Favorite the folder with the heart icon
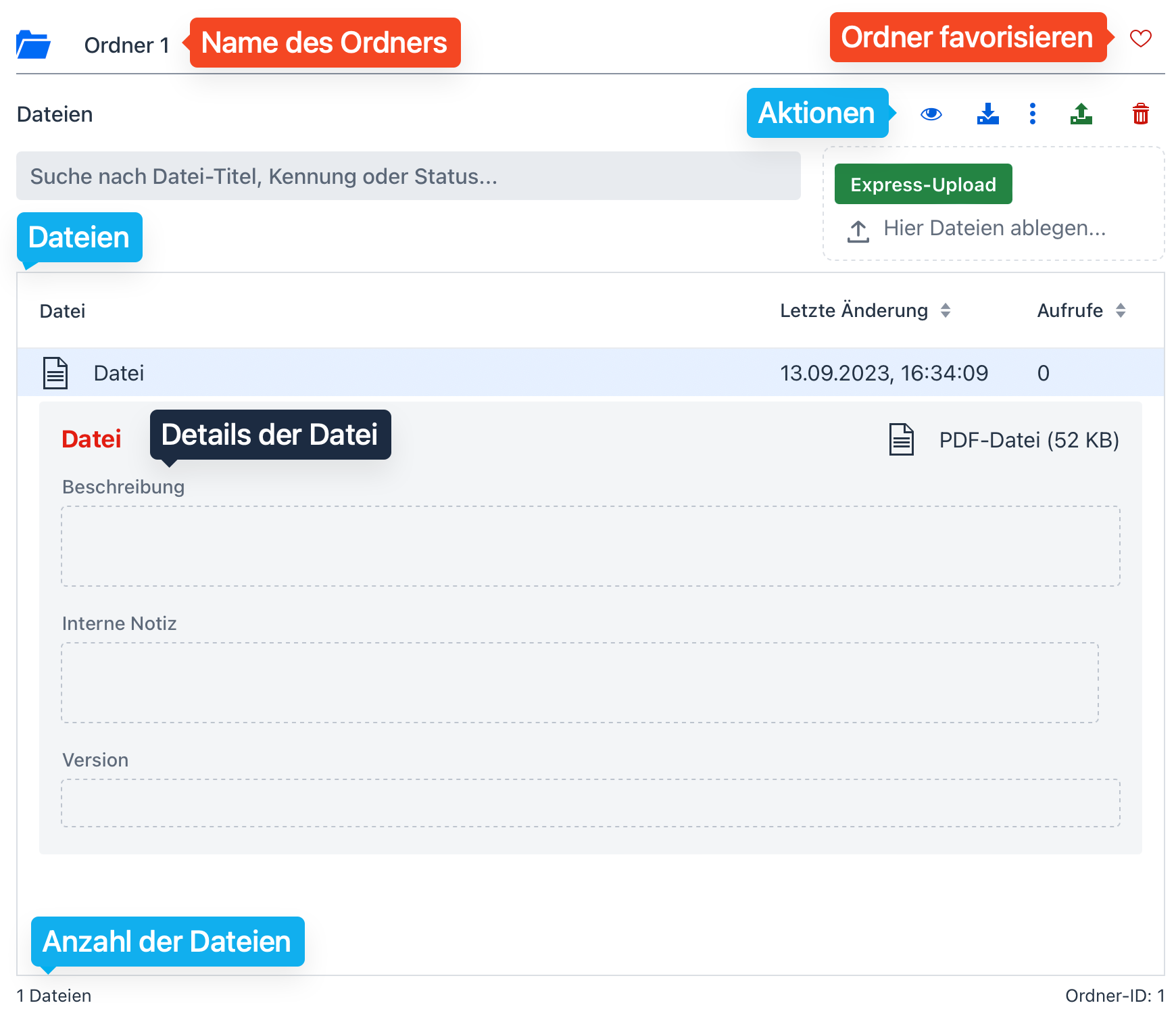 1140,39
